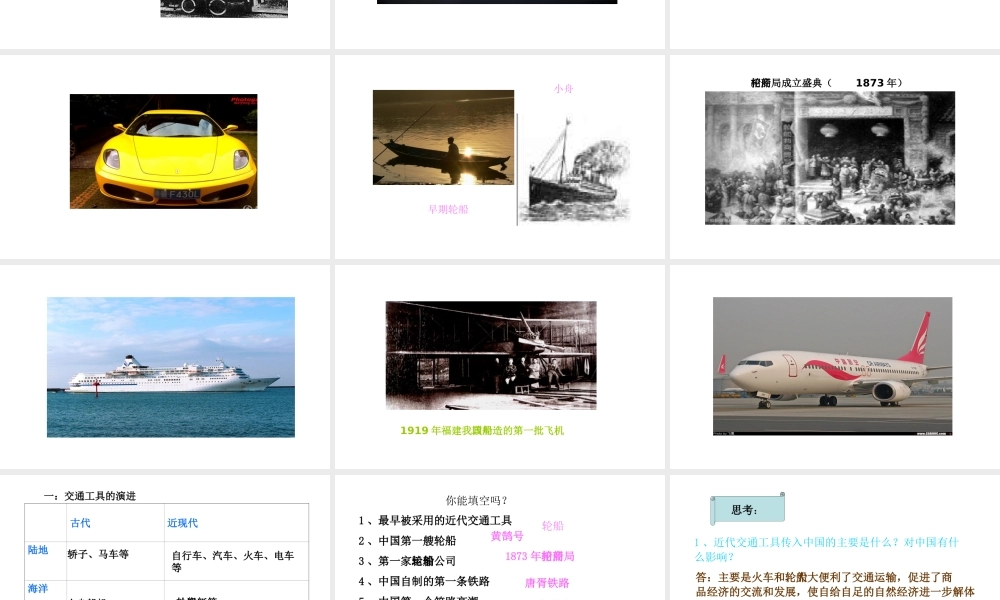Select the sunset rowboat photo
This screenshot has width=1000, height=600.
coord(443,137)
